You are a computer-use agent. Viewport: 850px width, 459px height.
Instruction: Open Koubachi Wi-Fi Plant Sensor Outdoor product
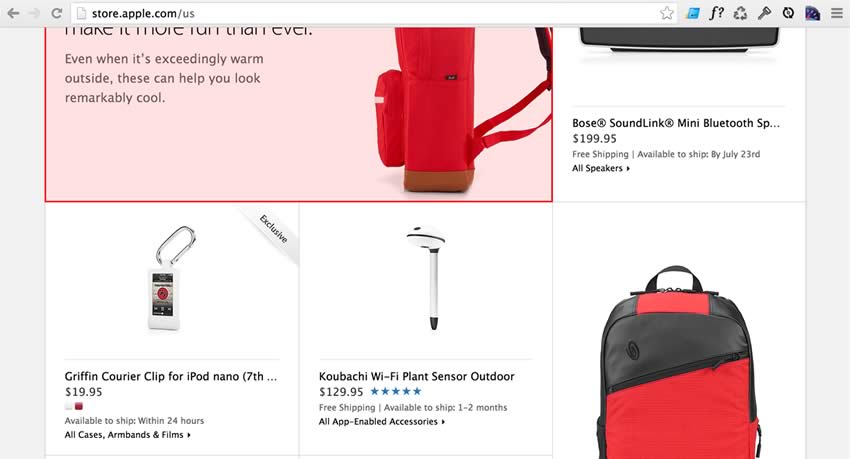(416, 376)
